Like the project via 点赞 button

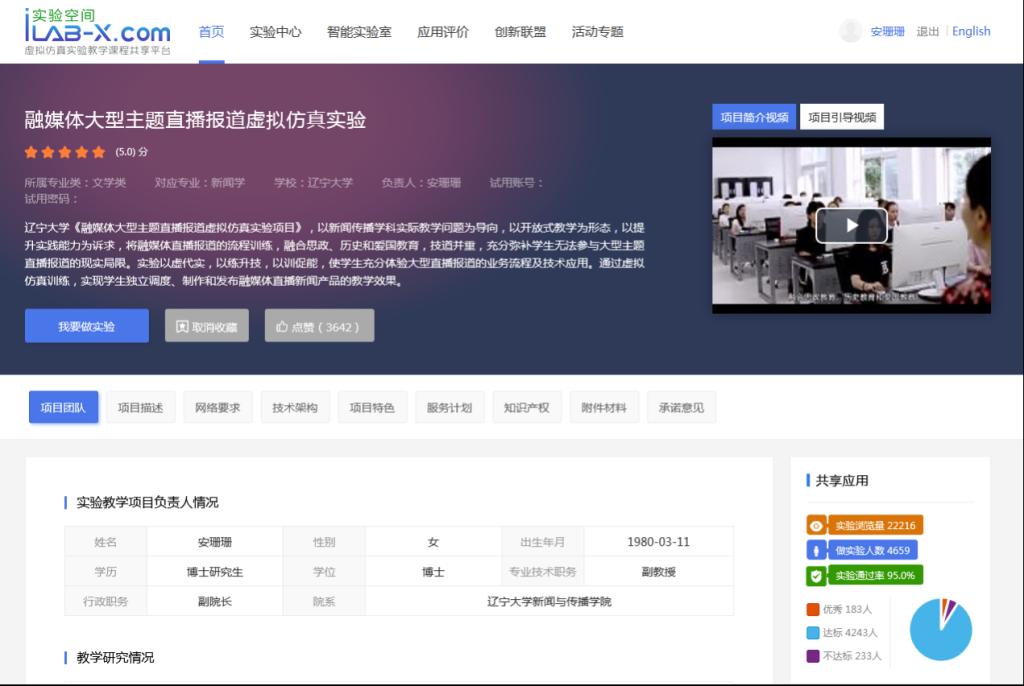tap(319, 326)
